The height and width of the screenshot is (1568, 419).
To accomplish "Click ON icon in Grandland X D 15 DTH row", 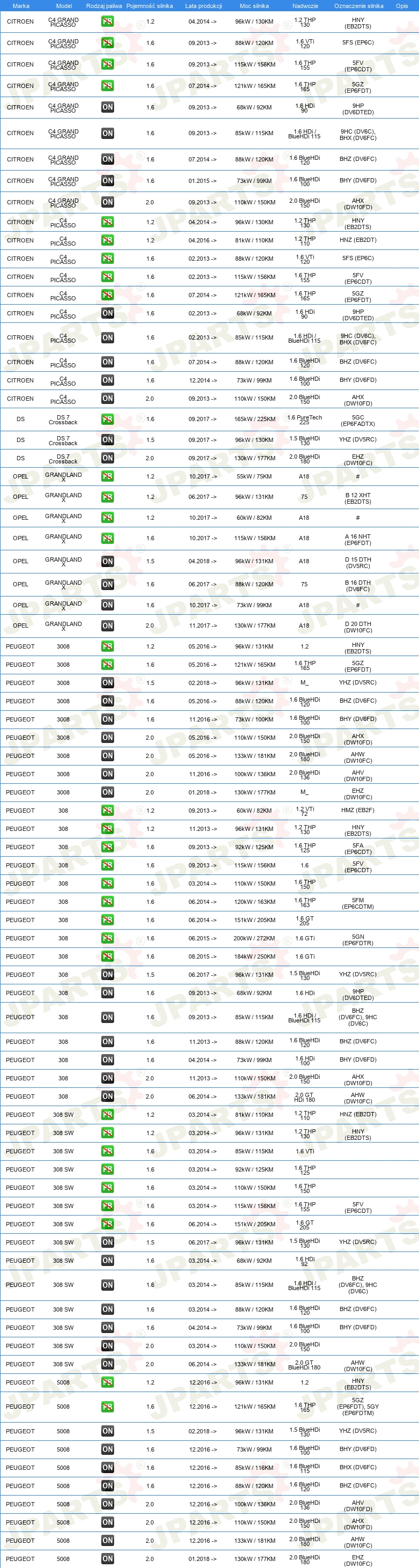I will point(108,562).
